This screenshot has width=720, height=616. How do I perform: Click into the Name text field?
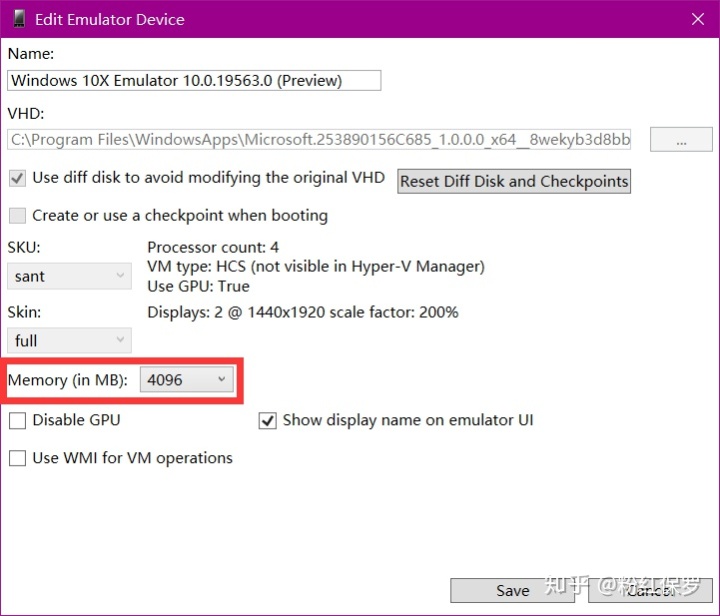pyautogui.click(x=194, y=80)
